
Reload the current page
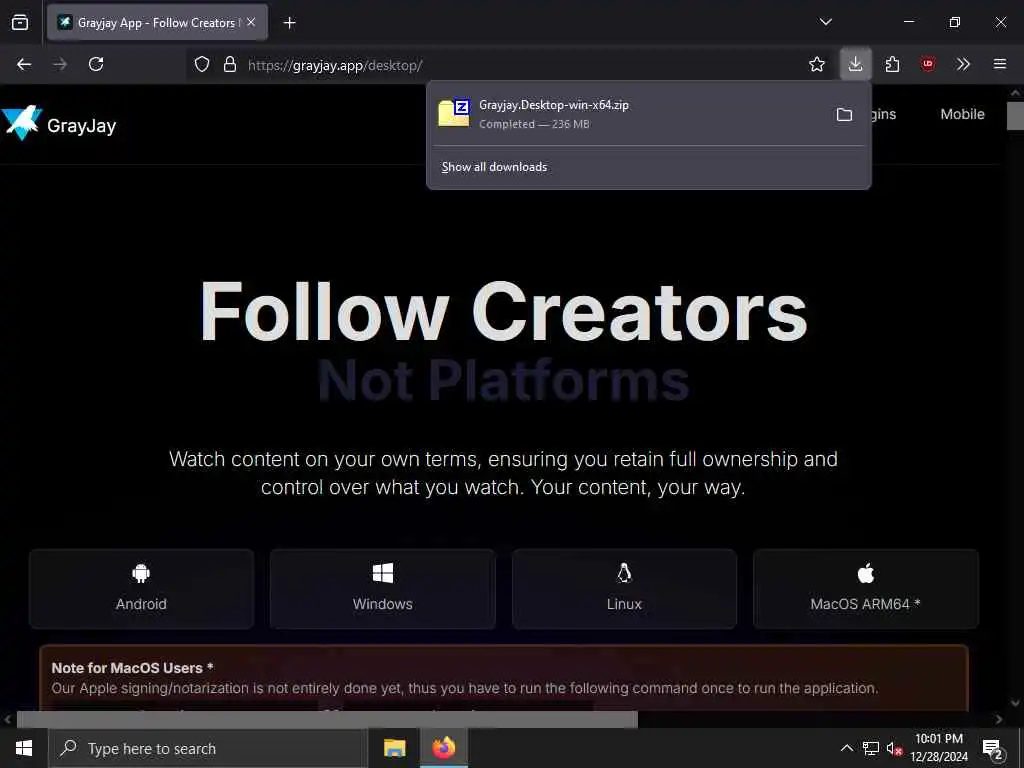pos(96,64)
